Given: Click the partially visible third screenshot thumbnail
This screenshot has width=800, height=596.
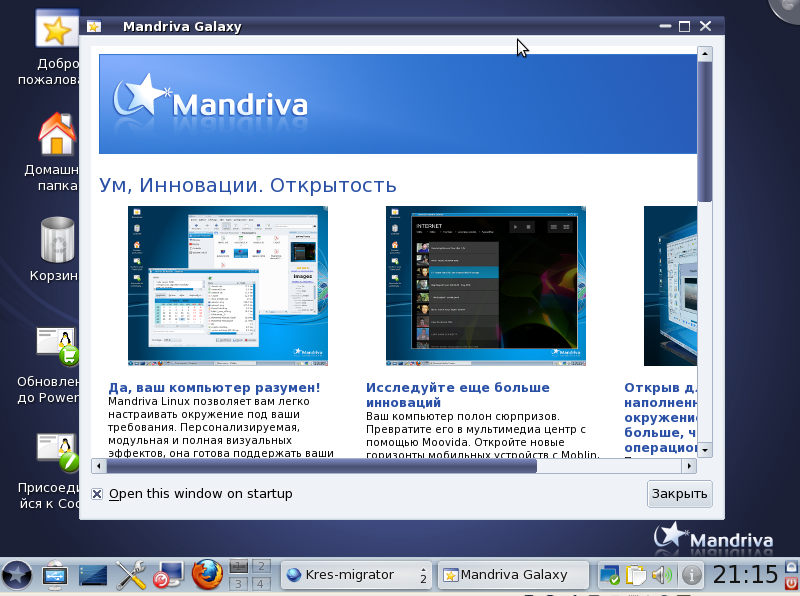Looking at the screenshot, I should point(670,286).
